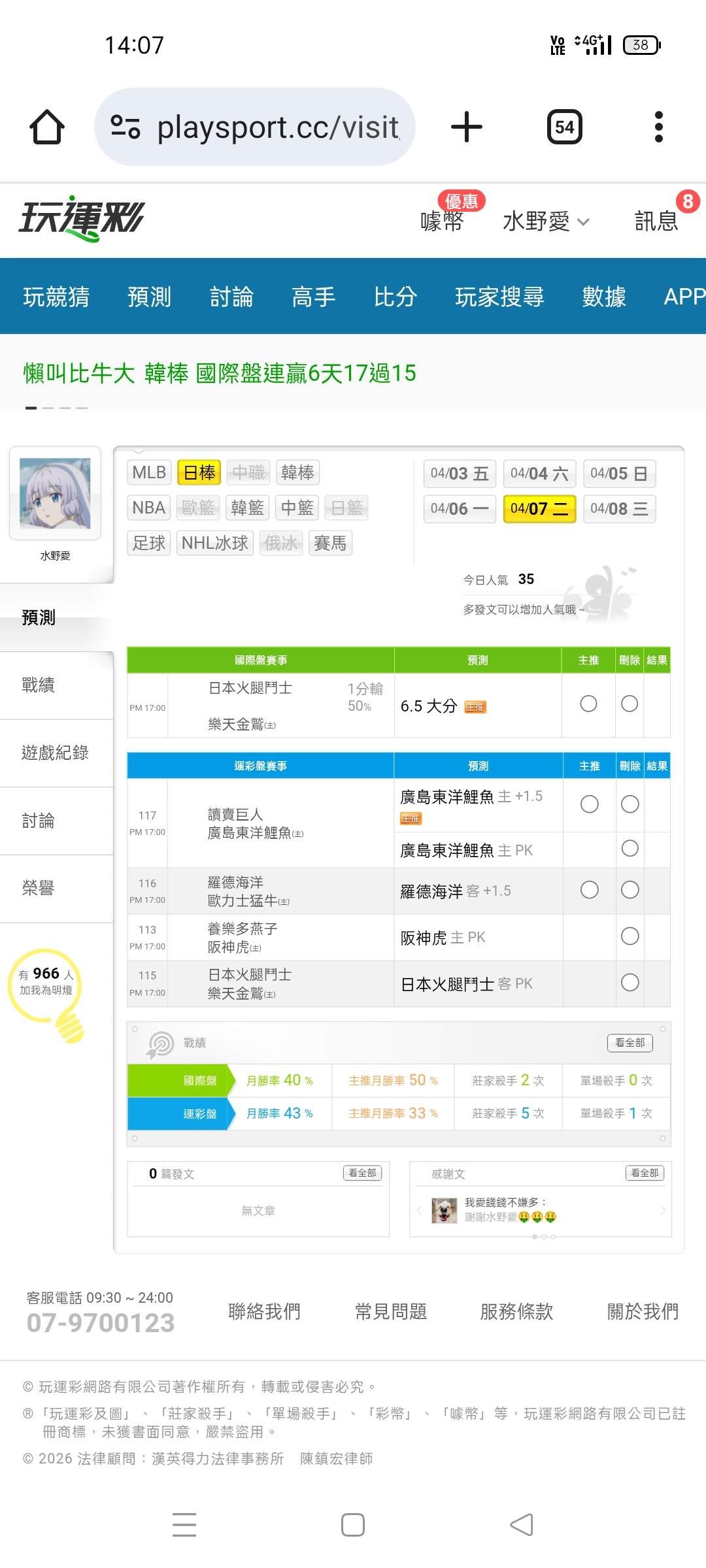Open a new browser tab with plus icon
This screenshot has width=706, height=1568.
click(x=467, y=127)
